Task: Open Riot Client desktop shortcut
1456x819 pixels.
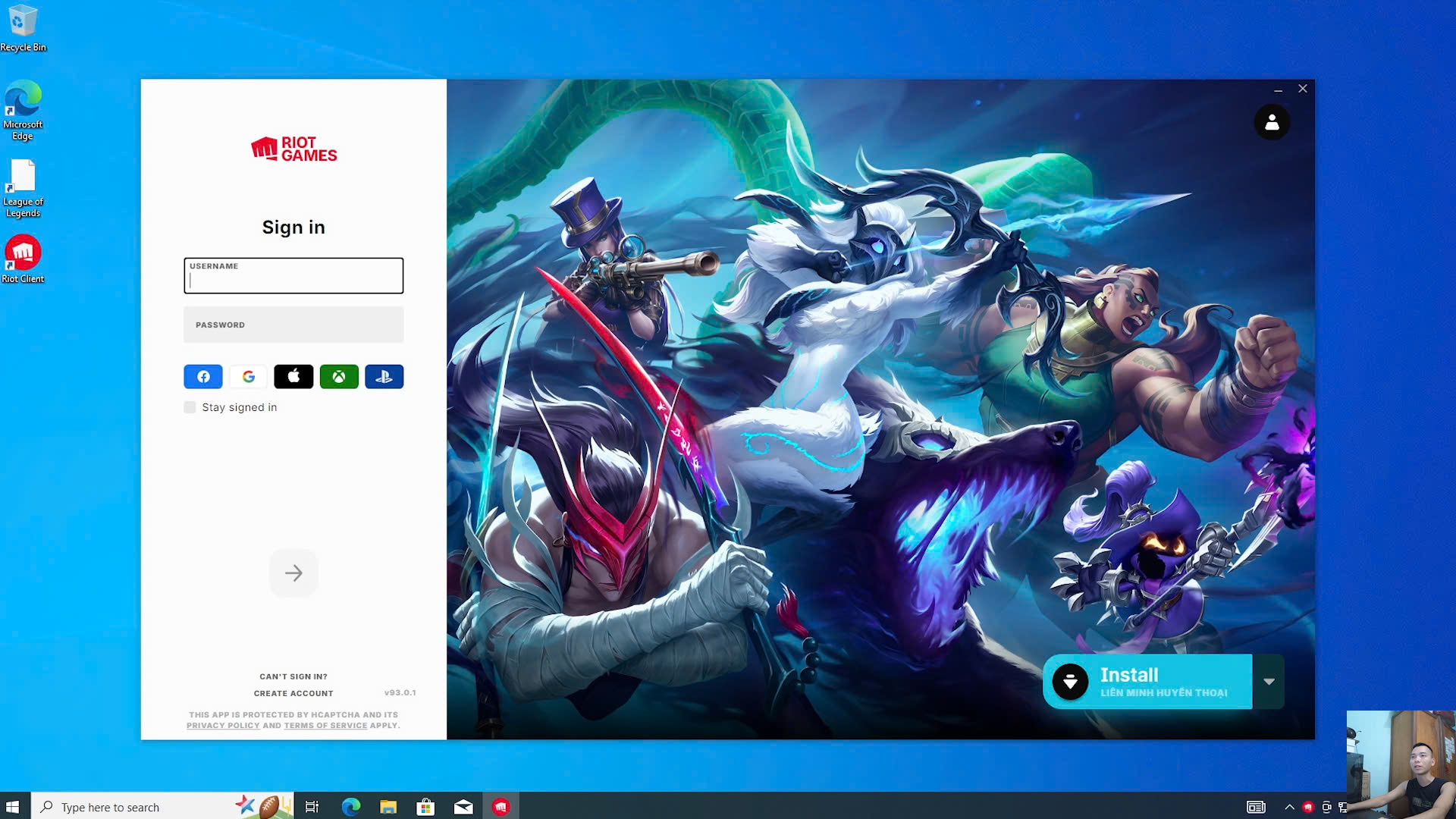Action: (23, 259)
